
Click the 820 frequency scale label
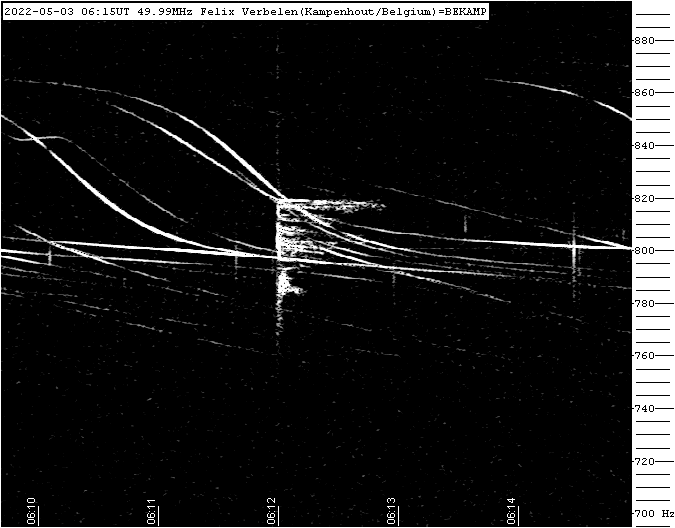click(x=644, y=198)
